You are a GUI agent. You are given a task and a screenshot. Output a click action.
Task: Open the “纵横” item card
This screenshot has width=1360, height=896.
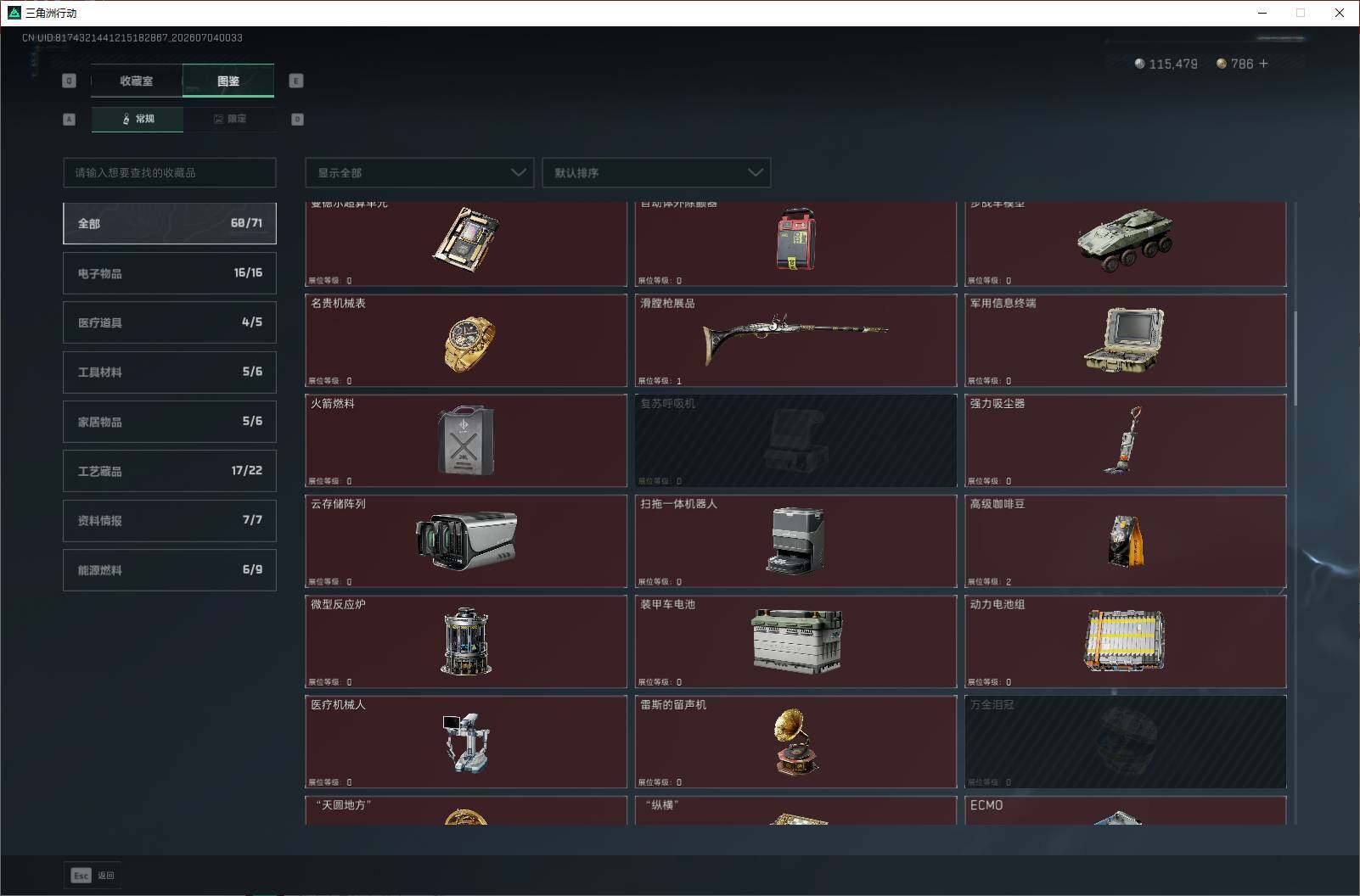coord(795,810)
